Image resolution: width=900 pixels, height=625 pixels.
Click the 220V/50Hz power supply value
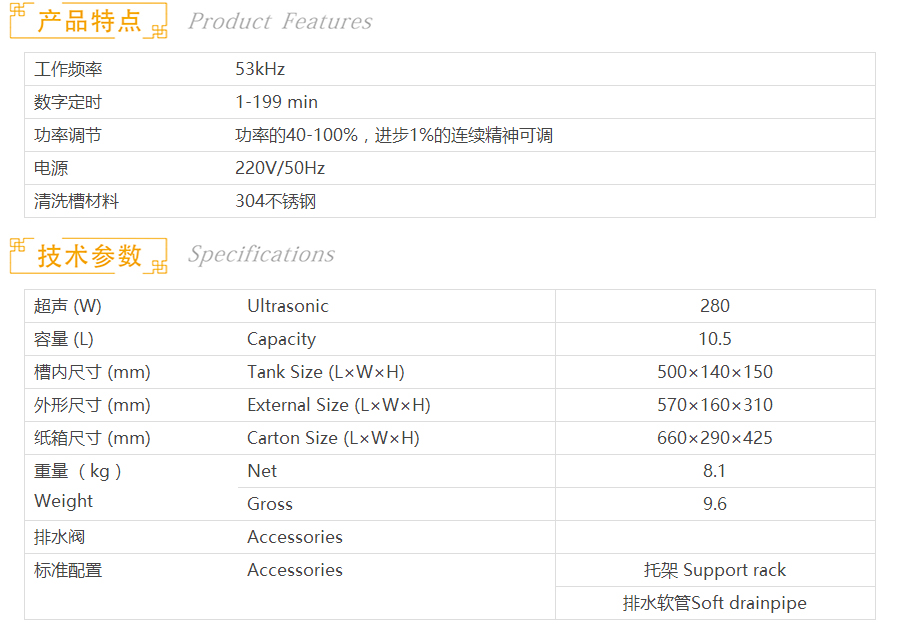(x=280, y=168)
